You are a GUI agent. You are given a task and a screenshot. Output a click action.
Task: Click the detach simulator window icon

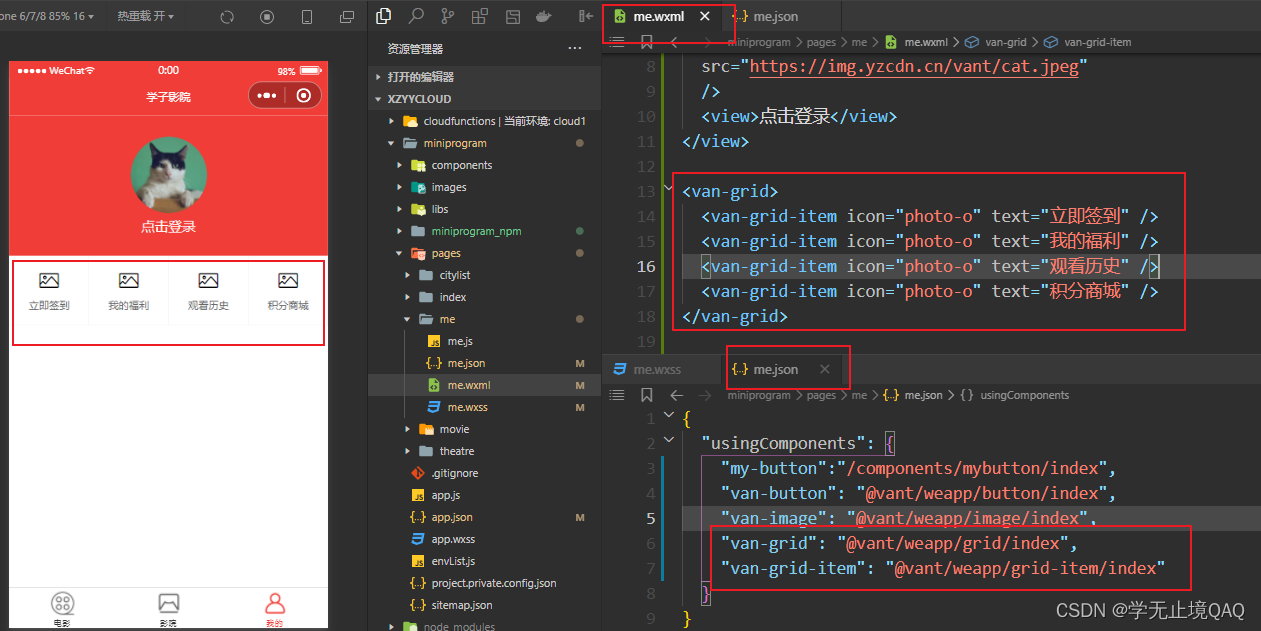pos(347,17)
